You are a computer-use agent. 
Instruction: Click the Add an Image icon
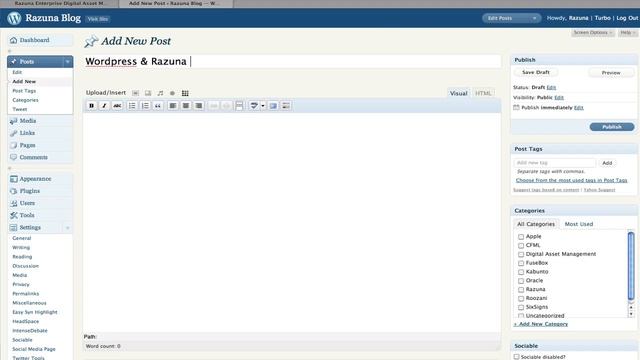[136, 93]
